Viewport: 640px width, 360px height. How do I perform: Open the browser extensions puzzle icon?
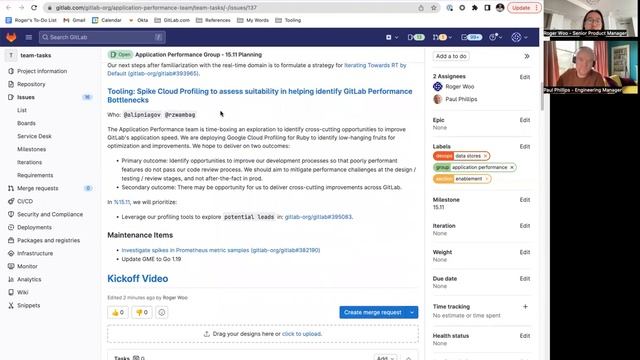(475, 8)
